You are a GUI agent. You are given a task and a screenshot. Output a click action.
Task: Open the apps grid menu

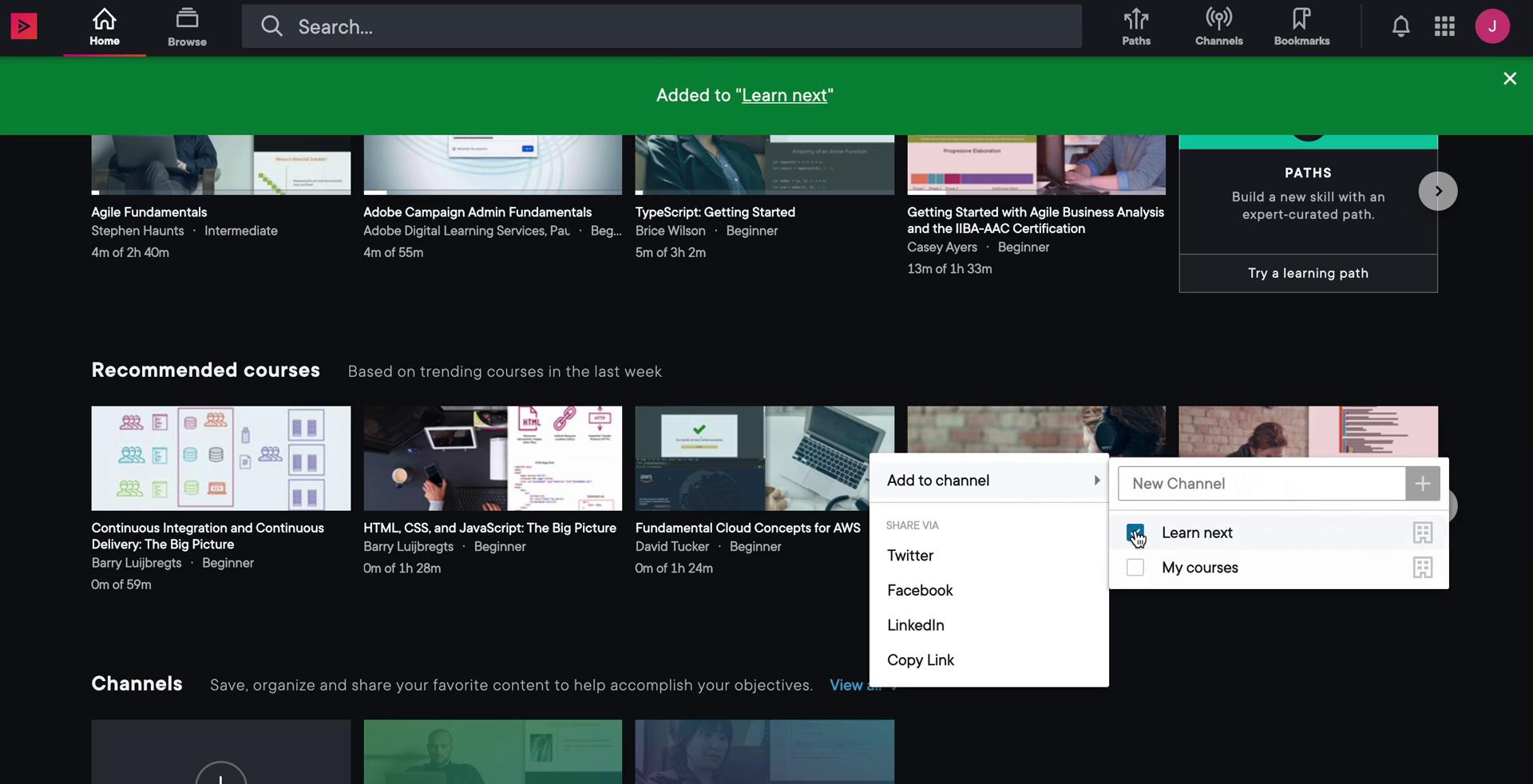pyautogui.click(x=1444, y=26)
